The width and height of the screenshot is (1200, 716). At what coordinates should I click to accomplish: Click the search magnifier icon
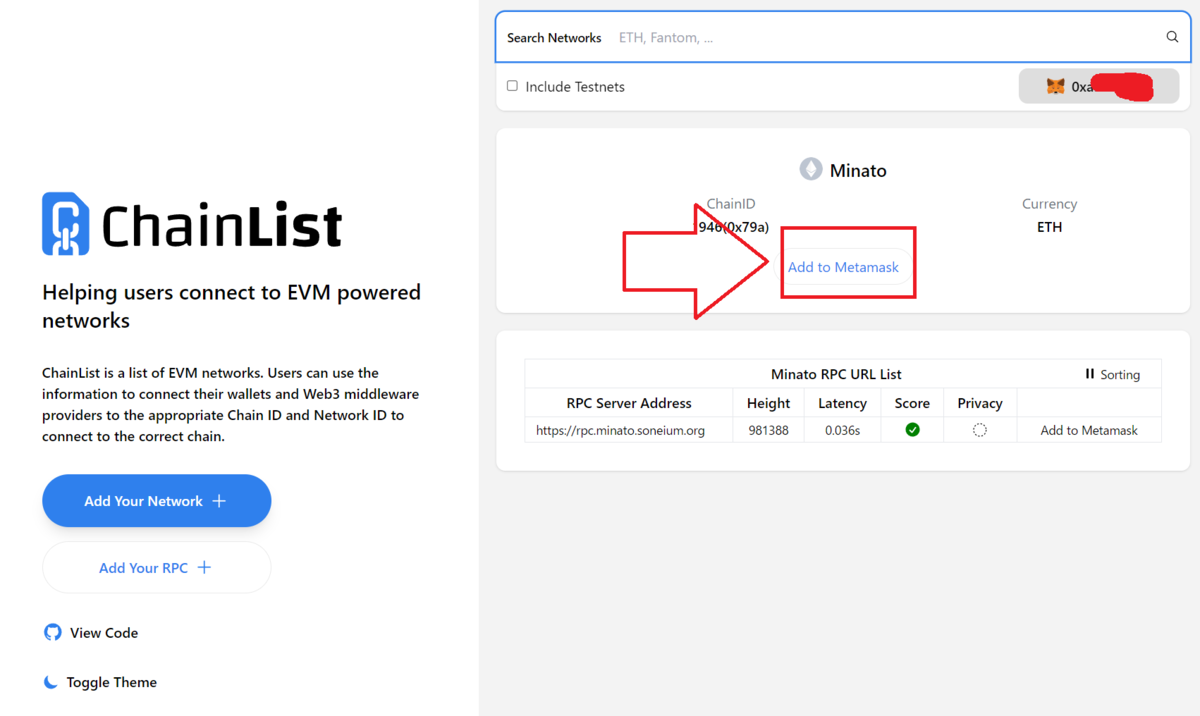1172,37
